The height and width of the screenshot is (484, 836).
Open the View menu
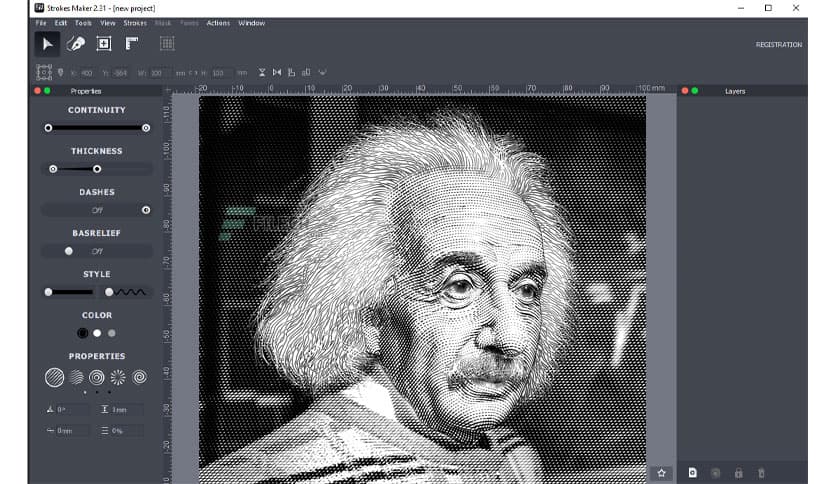[x=108, y=23]
